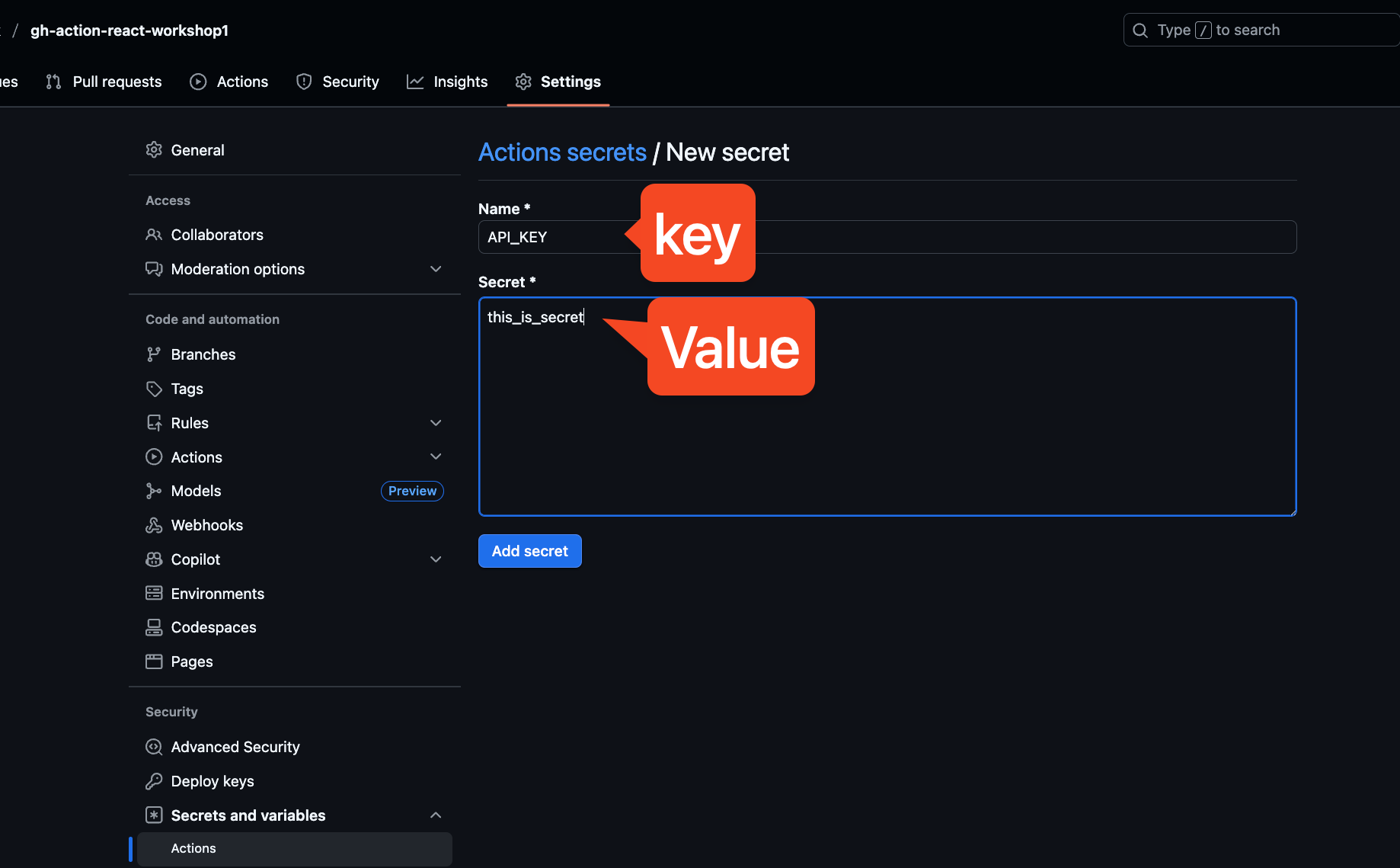
Task: Follow the Actions secrets breadcrumb link
Action: coord(562,152)
